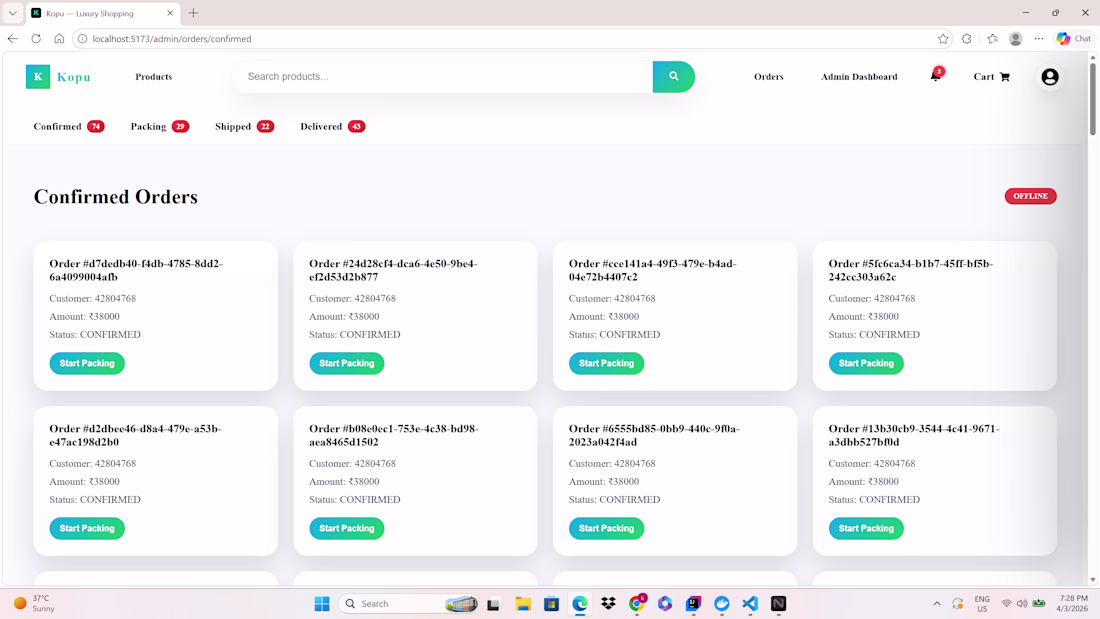Click the Confirmed Orders heading
The width and height of the screenshot is (1100, 619).
(116, 197)
